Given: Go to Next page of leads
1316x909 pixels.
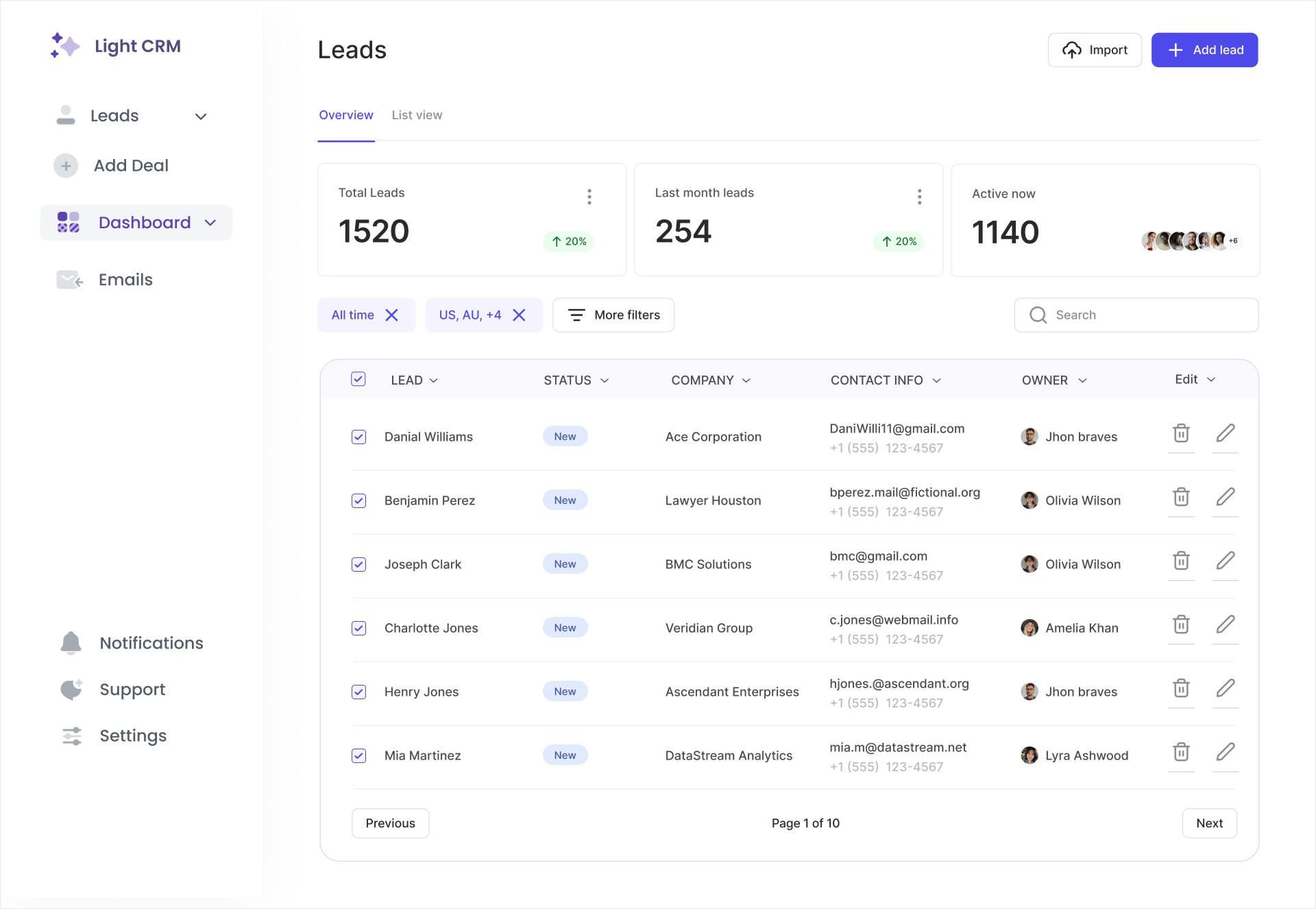Looking at the screenshot, I should [x=1209, y=823].
